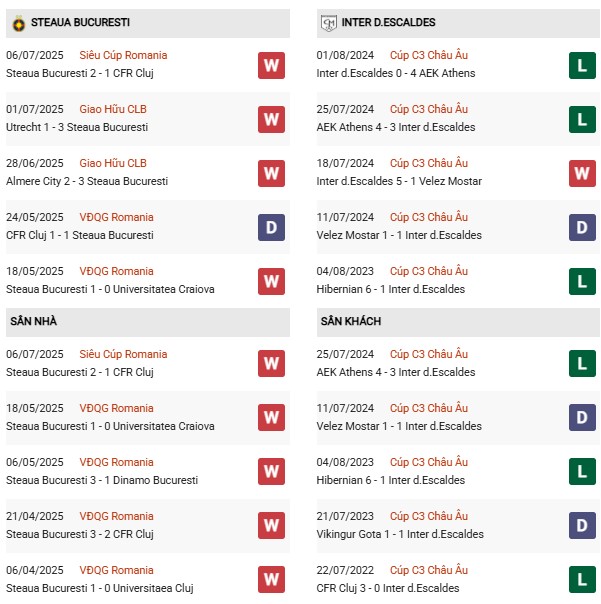
Task: Click the W badge for Utrecht match
Action: pos(271,119)
